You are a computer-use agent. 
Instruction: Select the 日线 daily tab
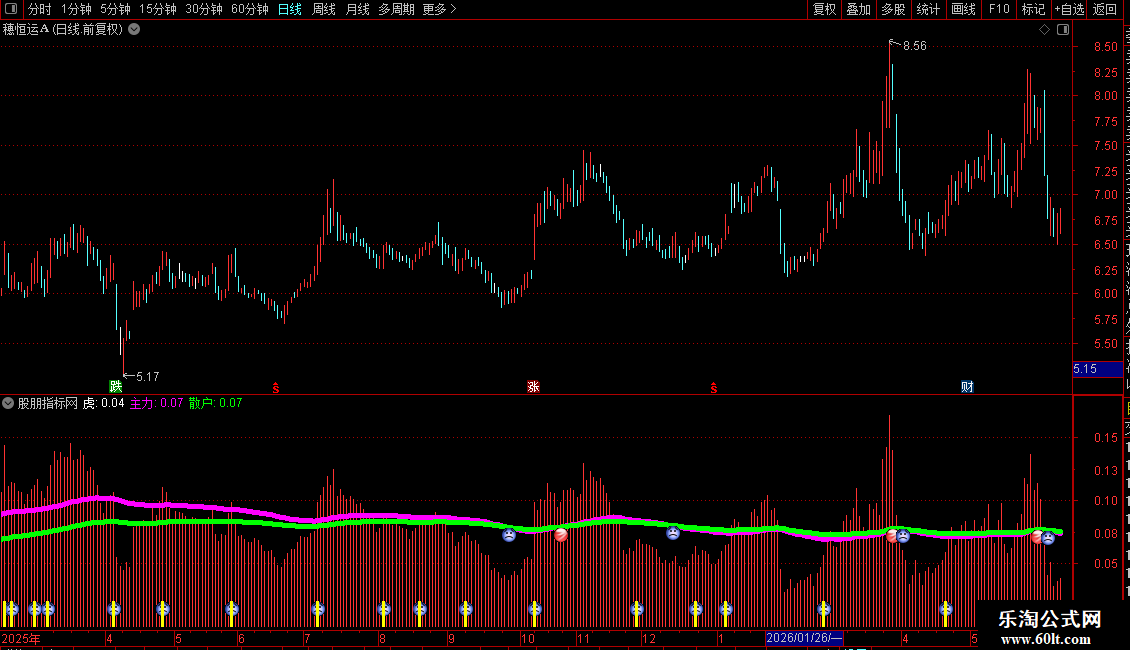(290, 9)
